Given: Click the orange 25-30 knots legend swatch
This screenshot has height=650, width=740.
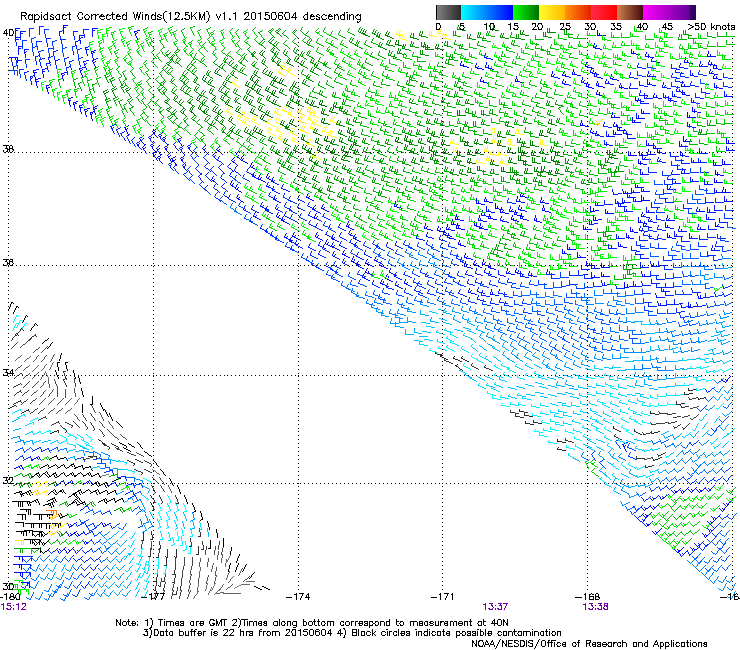Looking at the screenshot, I should click(x=578, y=12).
